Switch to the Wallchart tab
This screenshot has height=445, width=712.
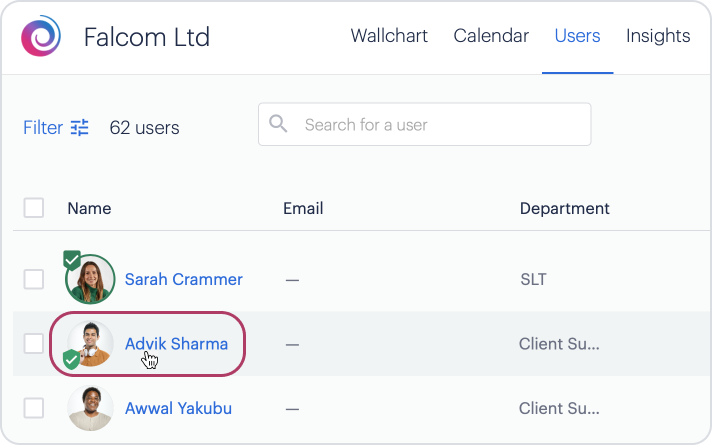tap(389, 36)
